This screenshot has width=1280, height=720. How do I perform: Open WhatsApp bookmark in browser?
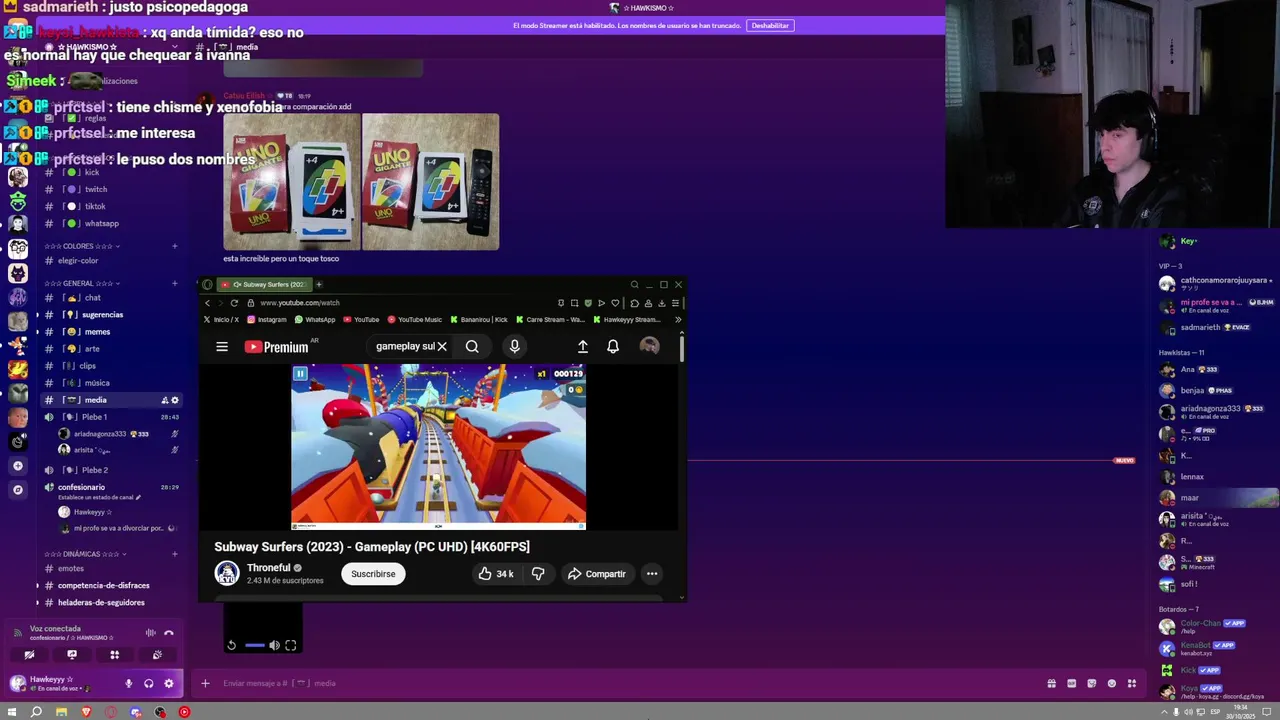315,320
